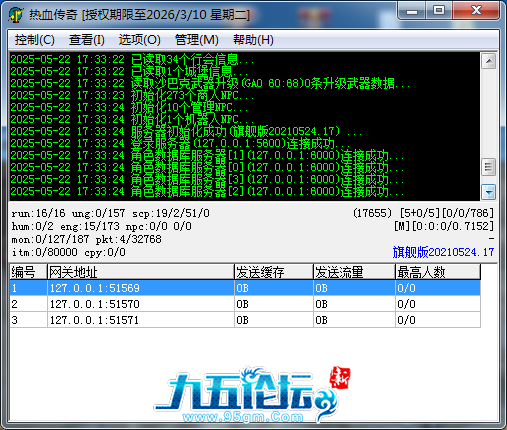Minimize the 热血传奇 window
Screen dimensions: 507x430
[x=412, y=11]
